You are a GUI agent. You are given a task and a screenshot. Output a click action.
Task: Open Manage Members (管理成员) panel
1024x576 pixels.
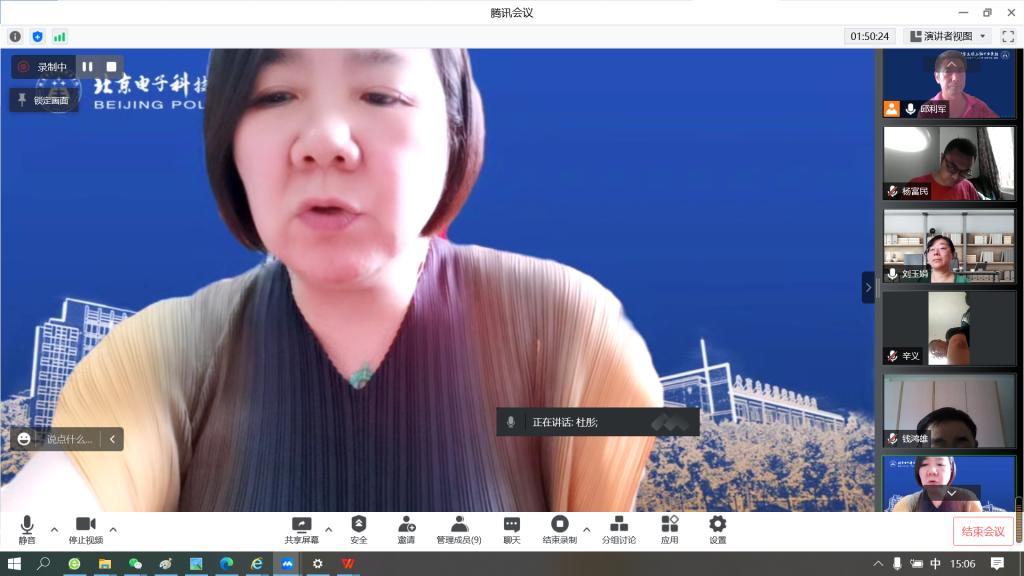point(458,525)
